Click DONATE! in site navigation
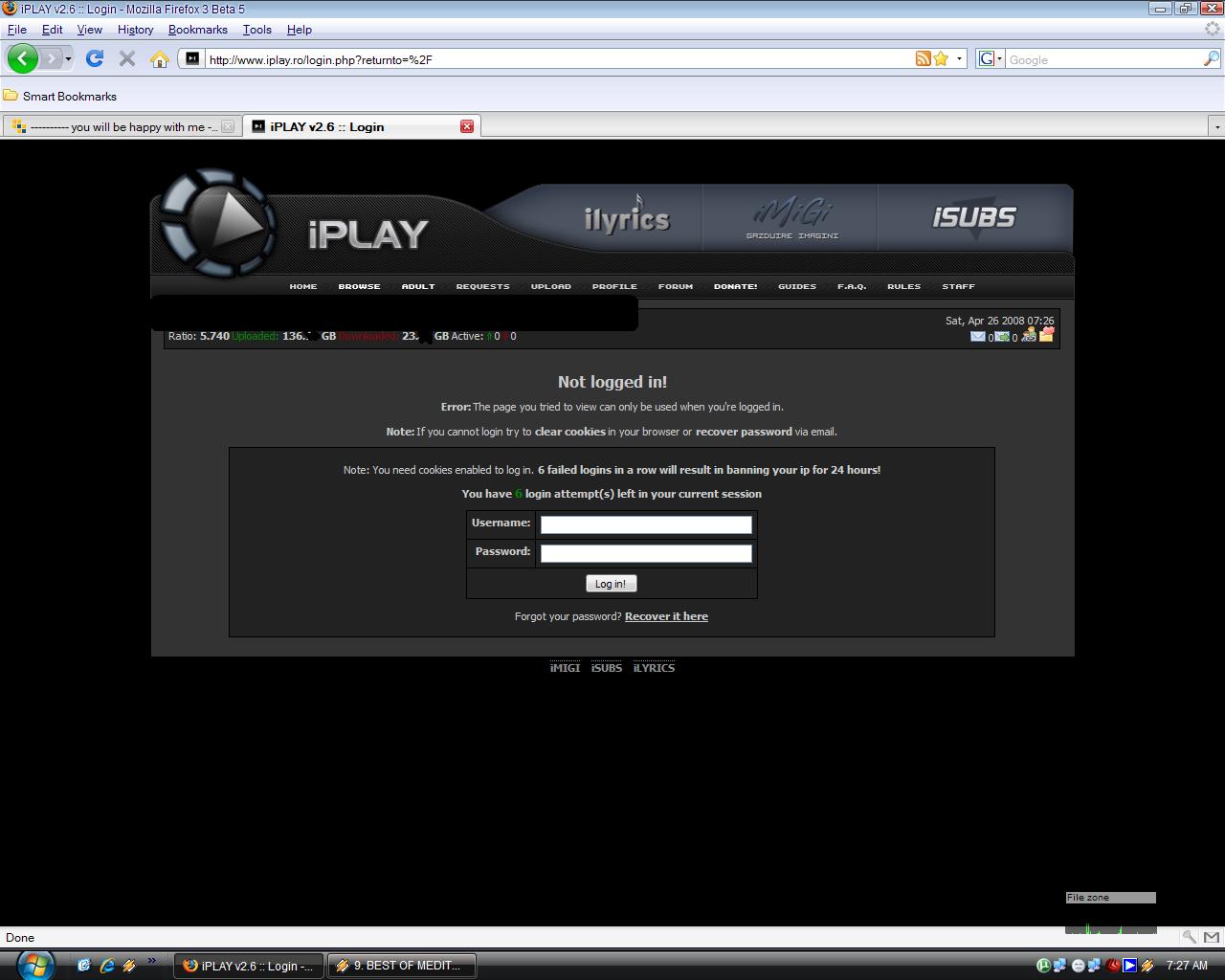Image resolution: width=1225 pixels, height=980 pixels. 735,286
